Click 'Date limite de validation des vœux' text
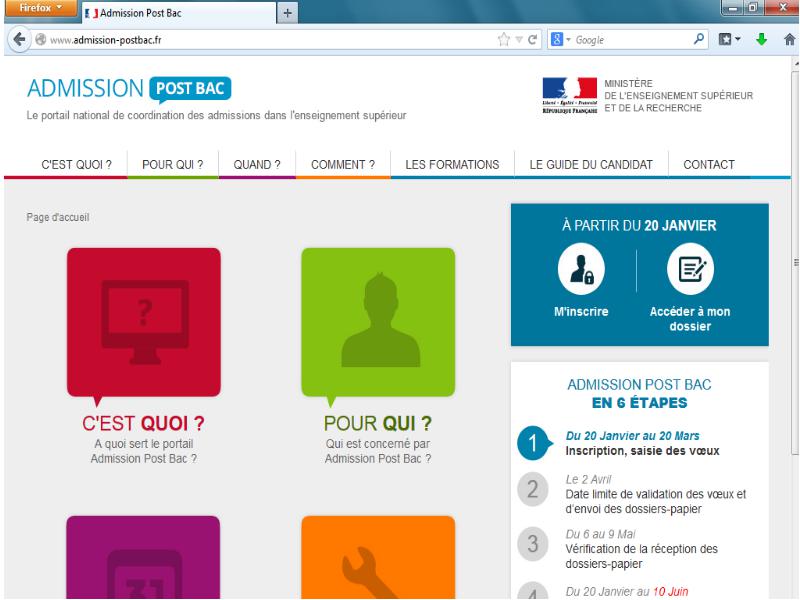Screen dimensions: 800x600 (x=656, y=502)
